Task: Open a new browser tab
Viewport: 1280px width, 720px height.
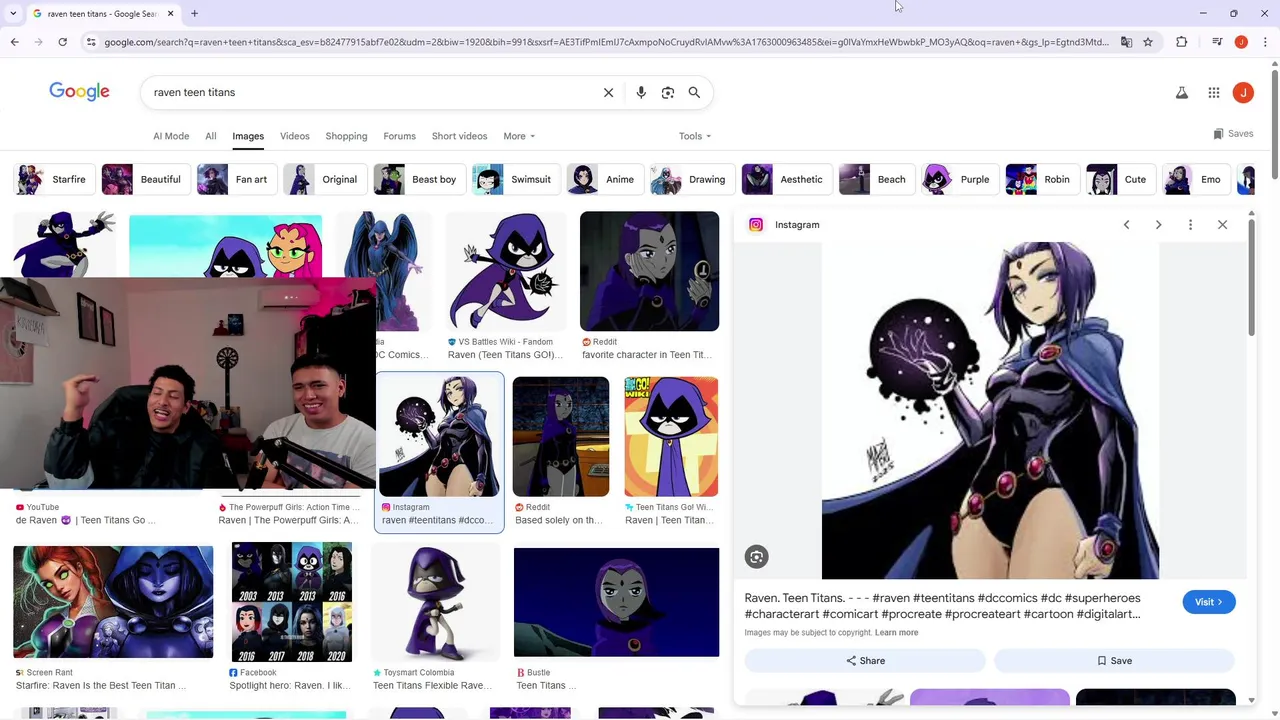Action: [194, 13]
